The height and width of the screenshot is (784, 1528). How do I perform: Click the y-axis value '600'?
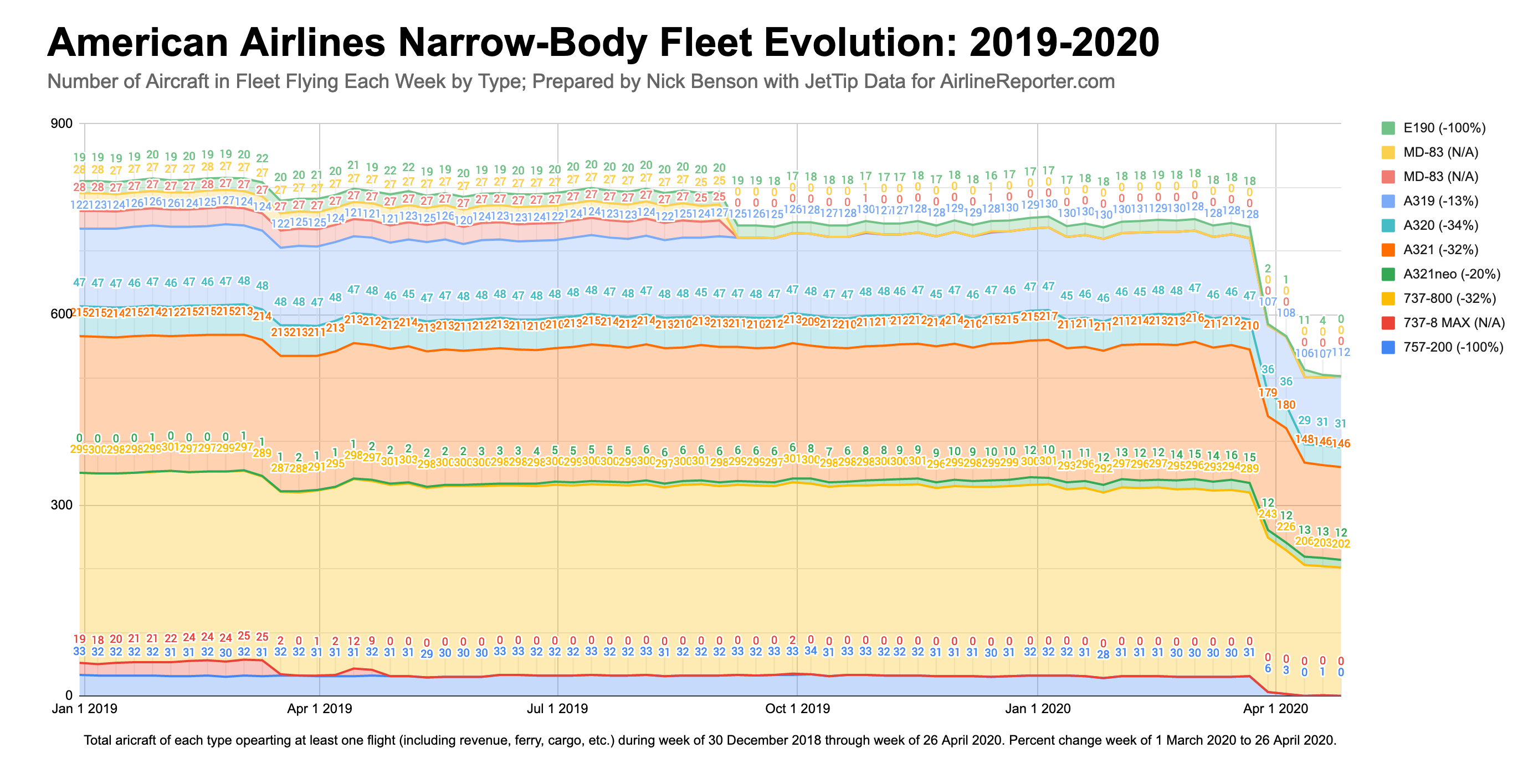click(x=61, y=313)
